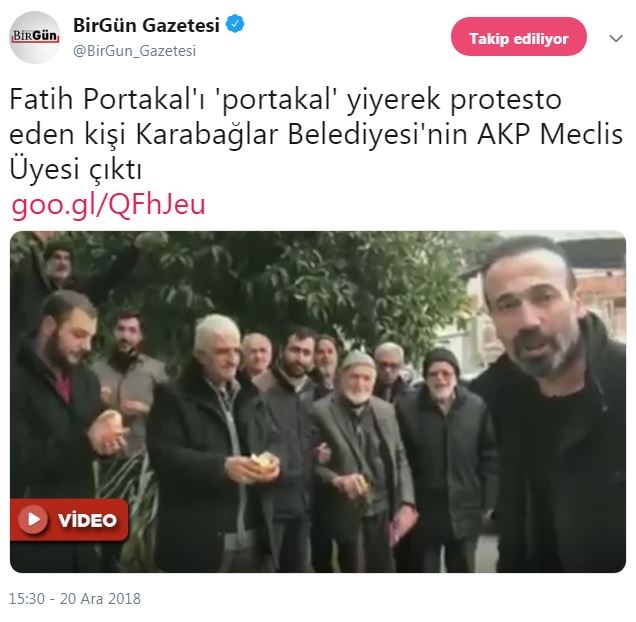Toggle the Takip ediliyor follow button
The image size is (636, 622).
pyautogui.click(x=518, y=37)
